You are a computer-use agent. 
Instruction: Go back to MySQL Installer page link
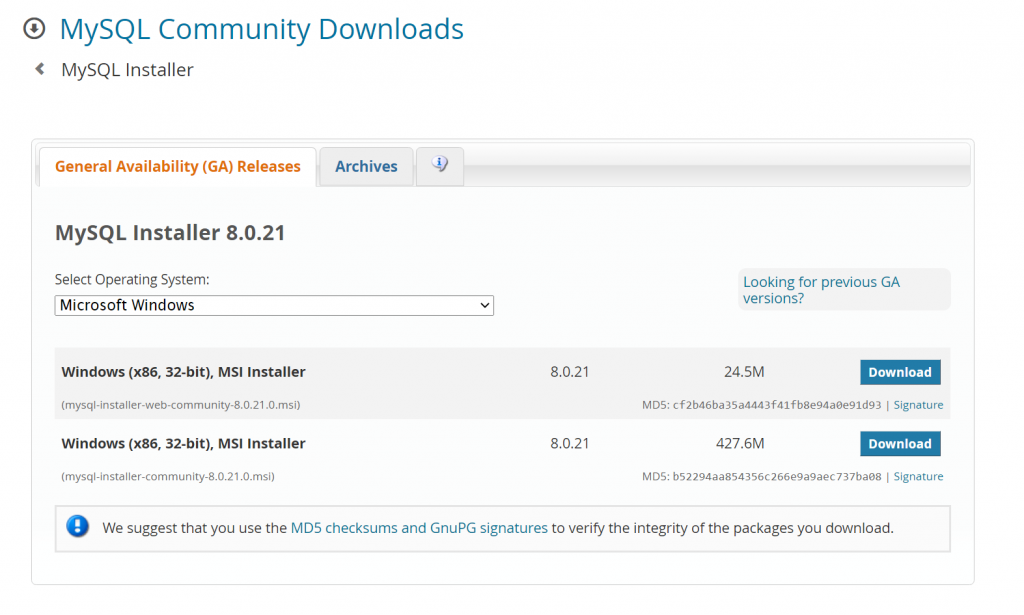click(127, 70)
